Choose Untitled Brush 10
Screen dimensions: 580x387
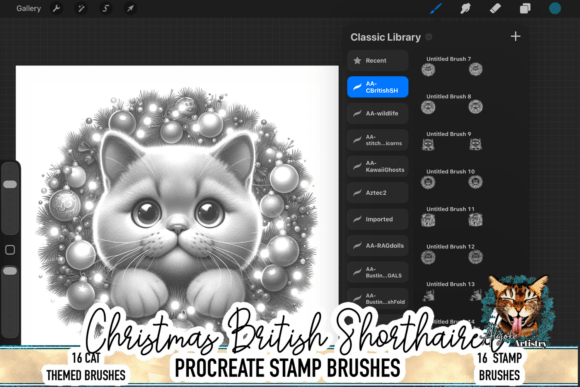(x=452, y=179)
